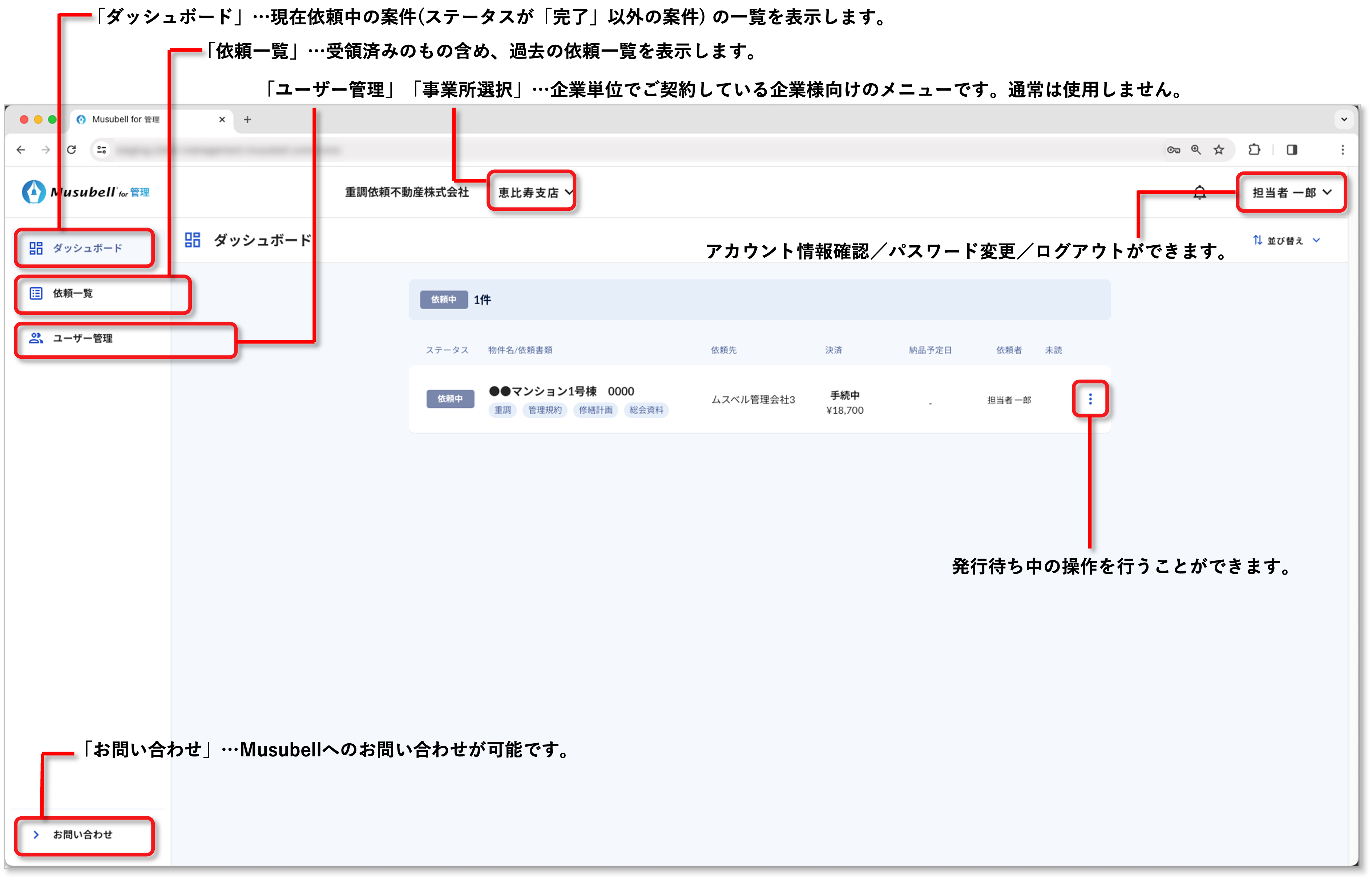Image resolution: width=1372 pixels, height=881 pixels.
Task: Expand お問い合わせ at sidebar bottom
Action: point(82,835)
